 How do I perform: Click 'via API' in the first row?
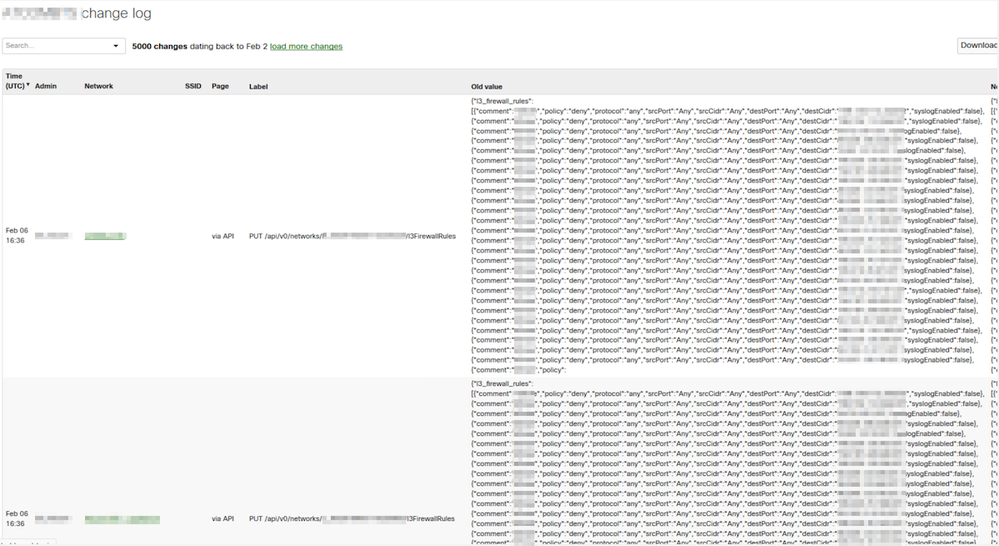click(222, 236)
